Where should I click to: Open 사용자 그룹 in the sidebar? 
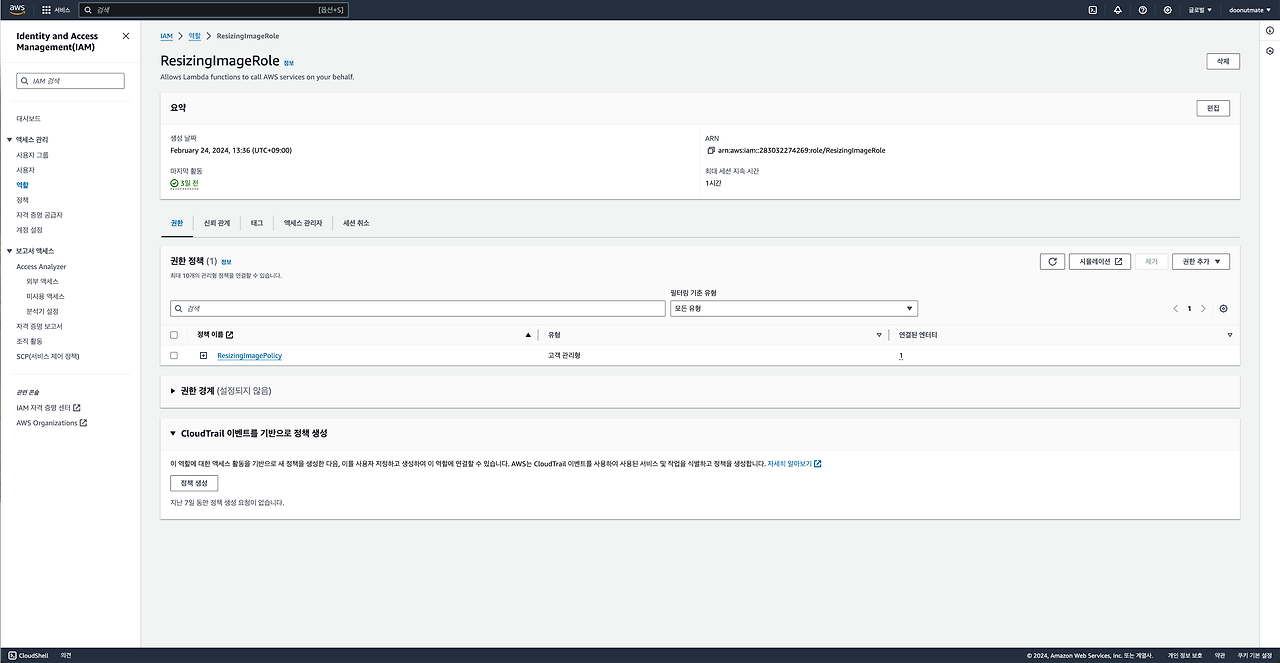[x=33, y=155]
